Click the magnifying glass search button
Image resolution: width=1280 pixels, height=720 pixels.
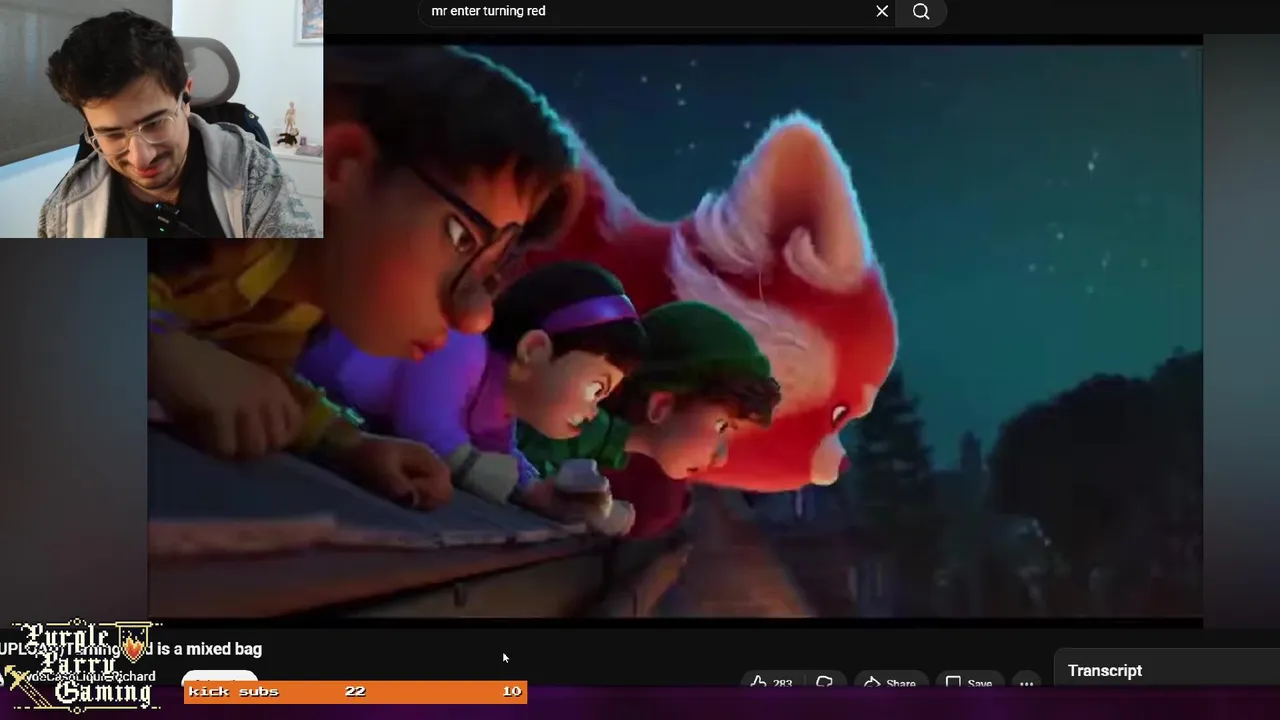[921, 11]
